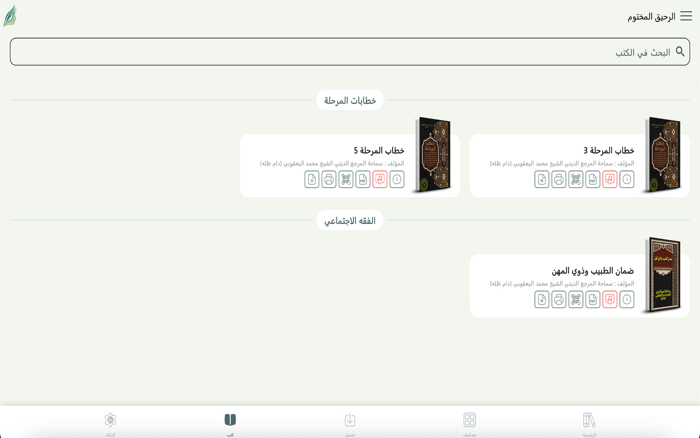This screenshot has width=700, height=438.
Task: Play audio of ضمان الطبيب وذوي المهن
Action: (x=609, y=300)
